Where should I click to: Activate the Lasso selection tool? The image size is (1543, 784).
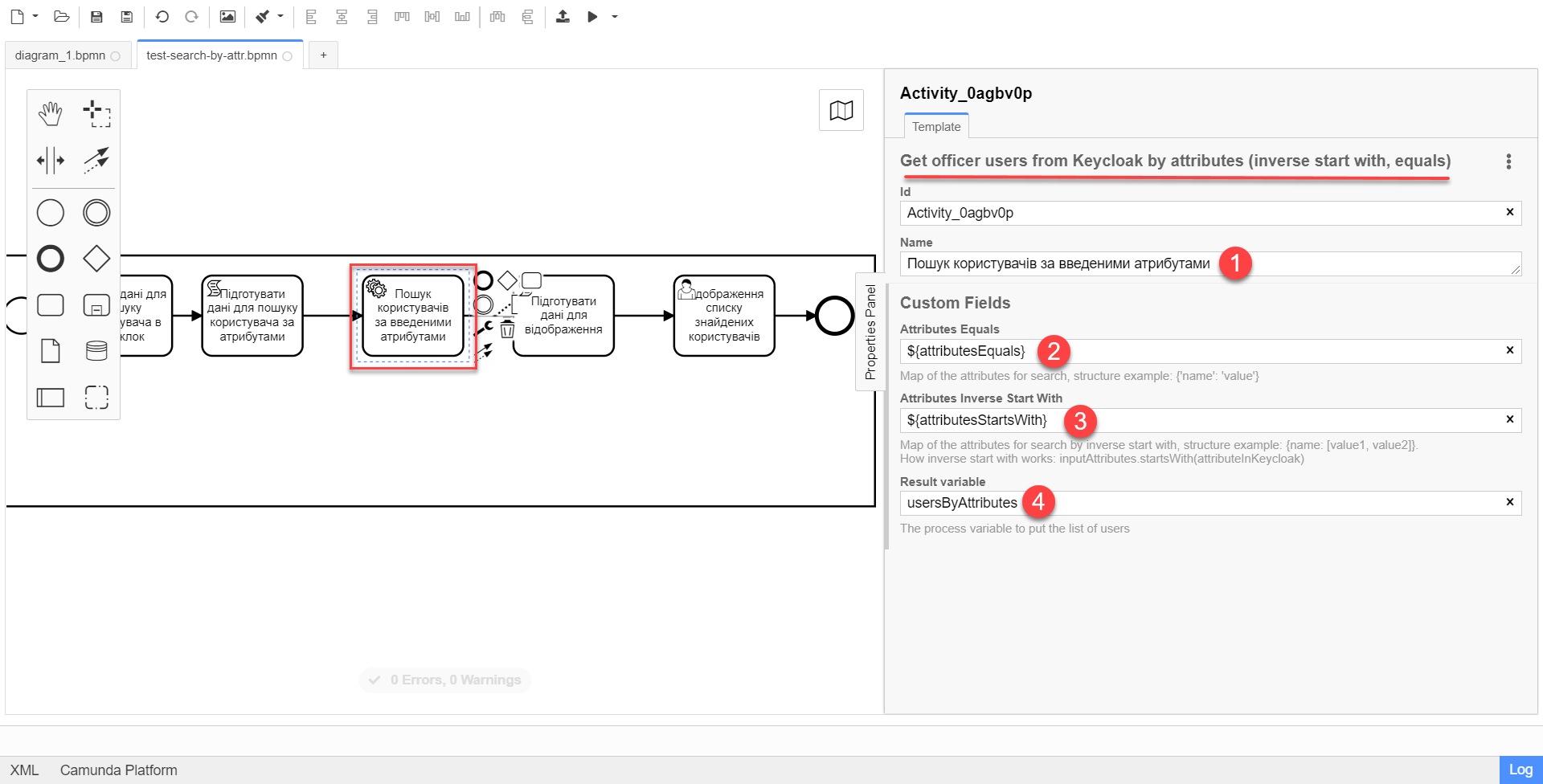coord(96,114)
